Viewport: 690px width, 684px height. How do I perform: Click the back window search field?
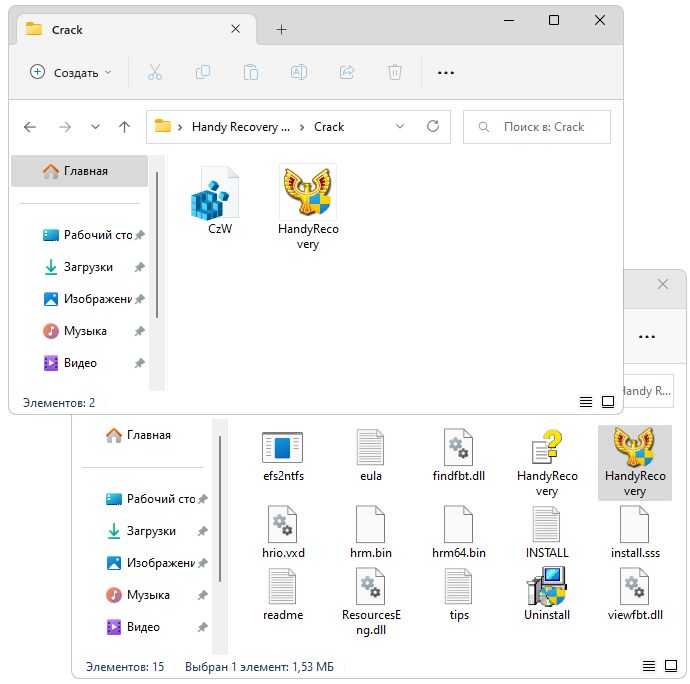(649, 391)
